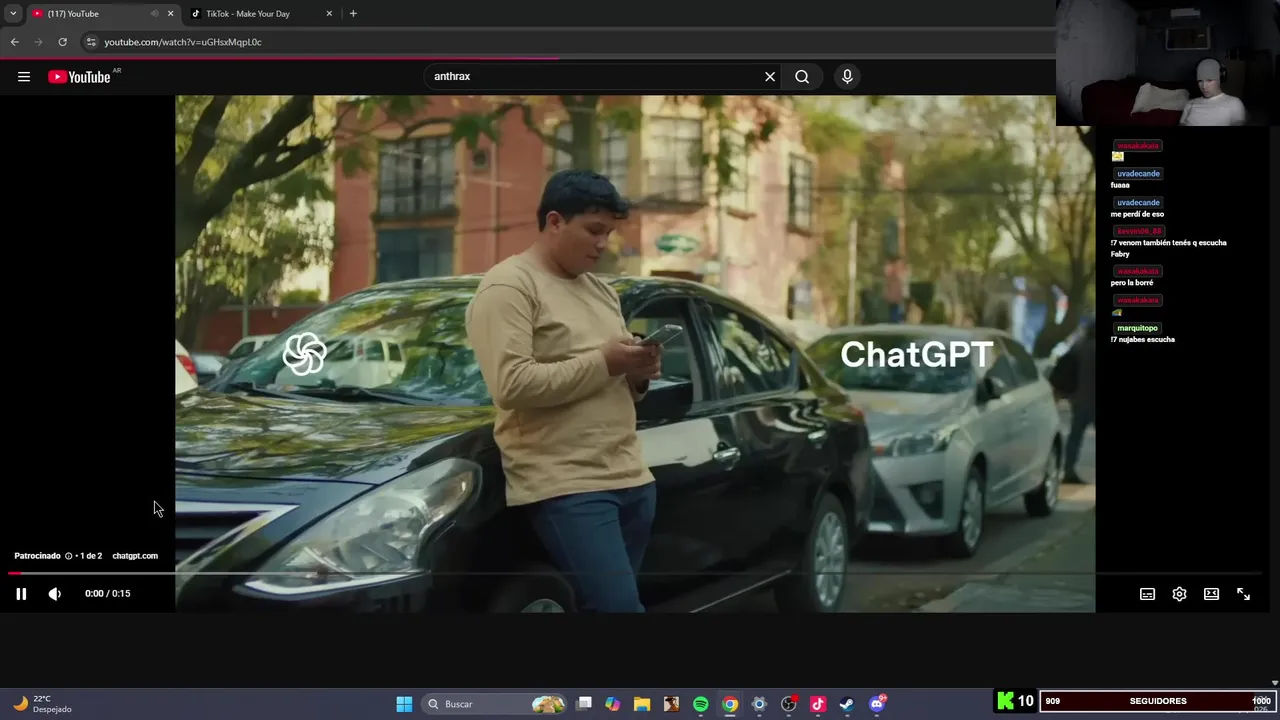Start voice search with the microphone
The image size is (1280, 720).
[x=847, y=77]
